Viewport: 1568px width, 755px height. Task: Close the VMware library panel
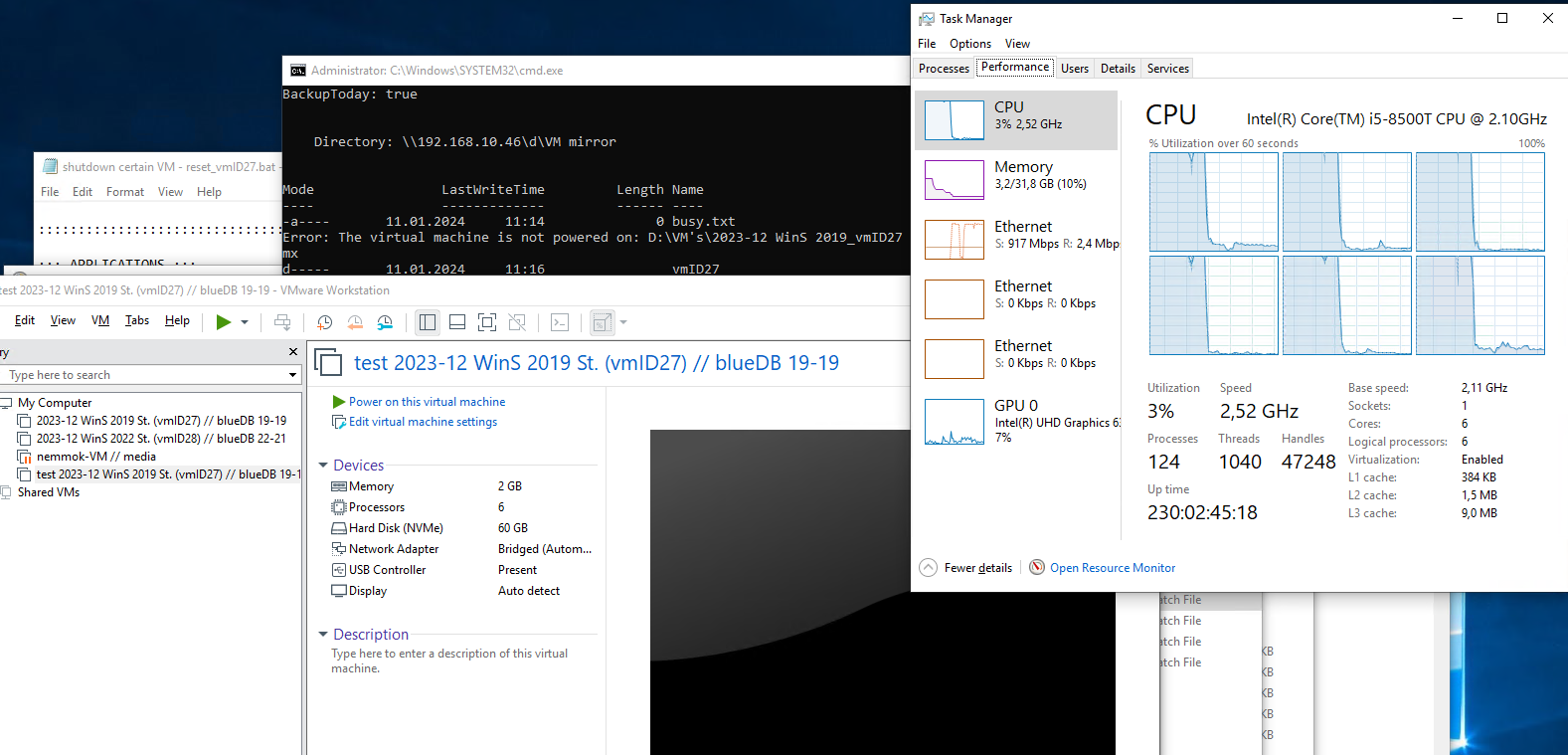[293, 352]
